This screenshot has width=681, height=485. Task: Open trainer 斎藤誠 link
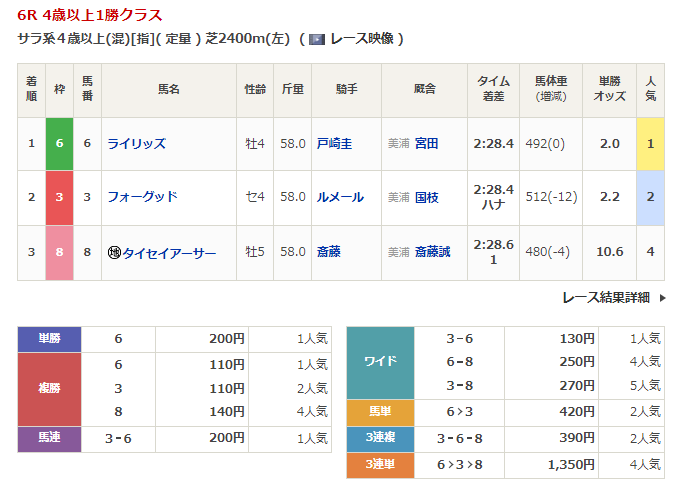[432, 252]
